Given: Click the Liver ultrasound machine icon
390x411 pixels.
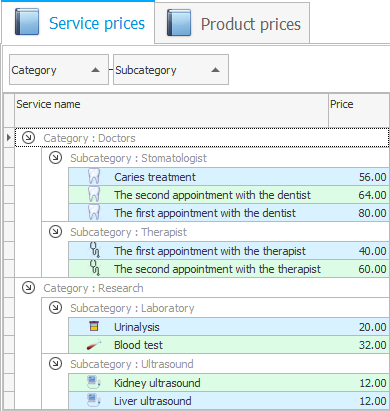Looking at the screenshot, I should [x=94, y=400].
